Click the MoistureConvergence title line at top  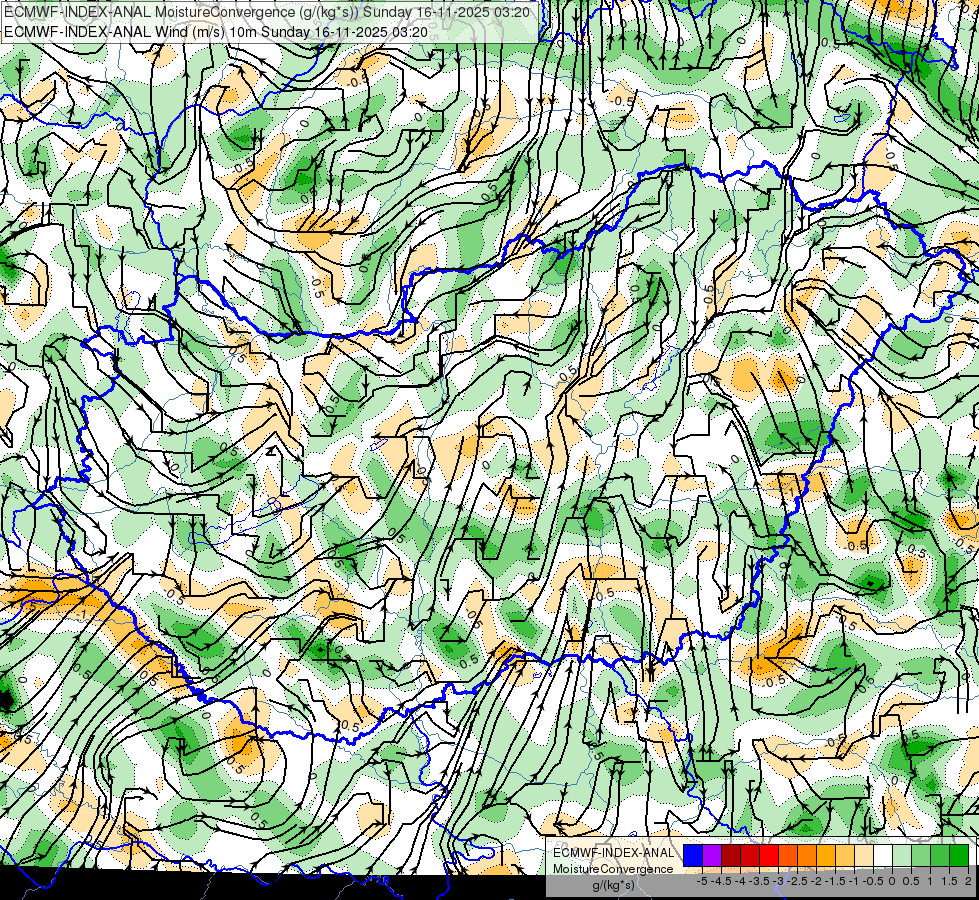pos(267,12)
